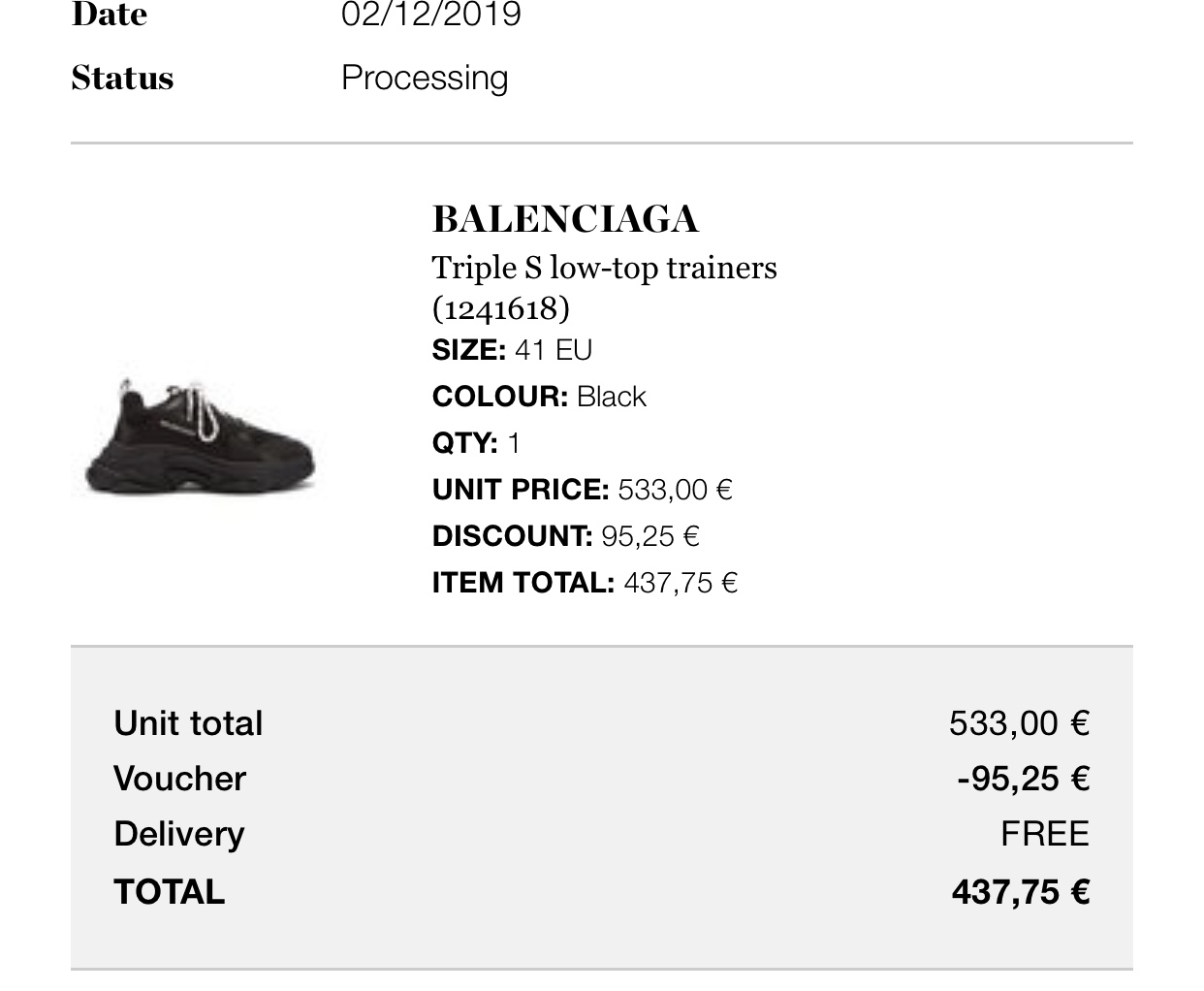
Task: Click the Colour Black line
Action: point(539,396)
